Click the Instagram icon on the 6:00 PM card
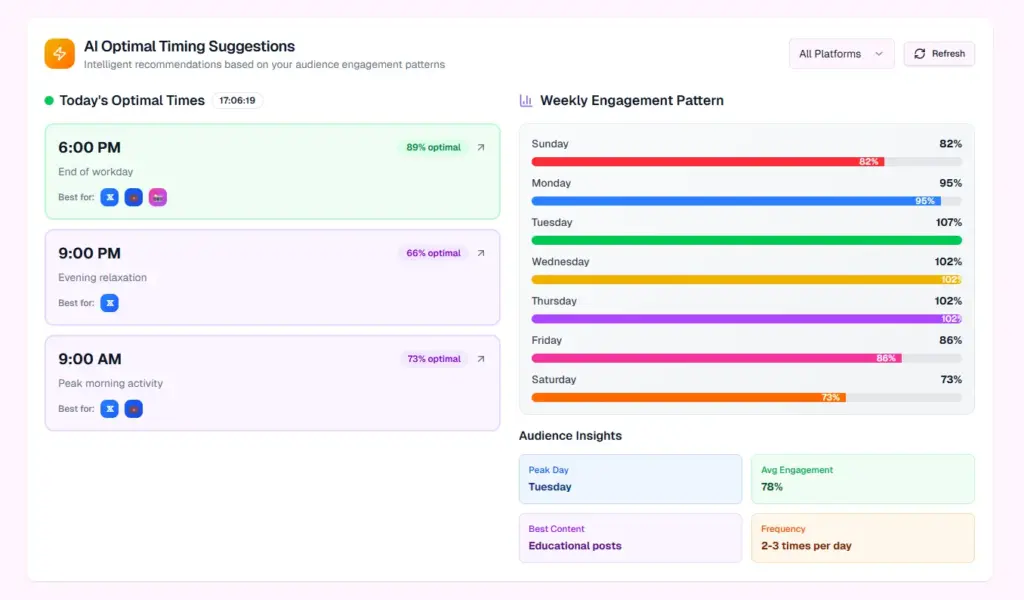 (x=157, y=197)
